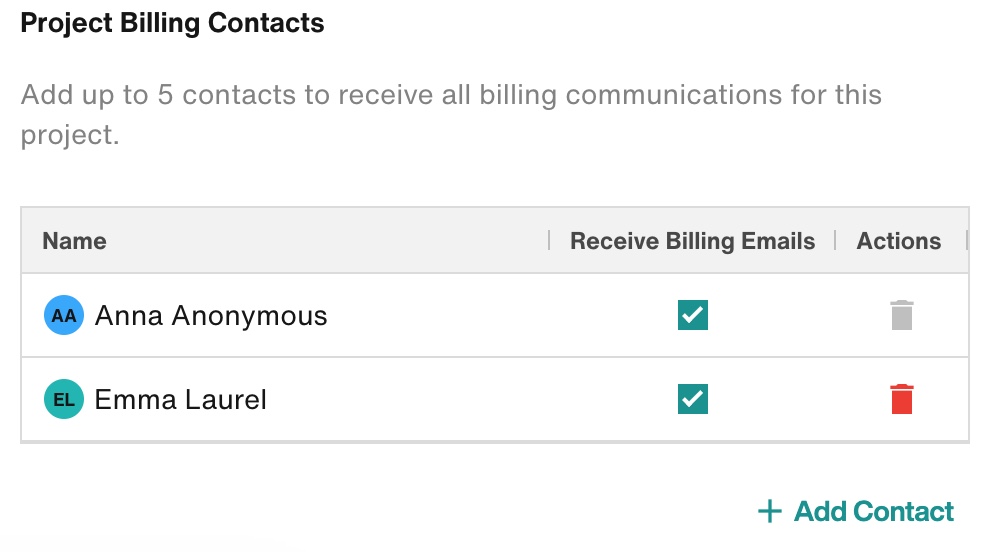Click the gray trash icon for Anna Anonymous
Screen dimensions: 994x552
901,315
